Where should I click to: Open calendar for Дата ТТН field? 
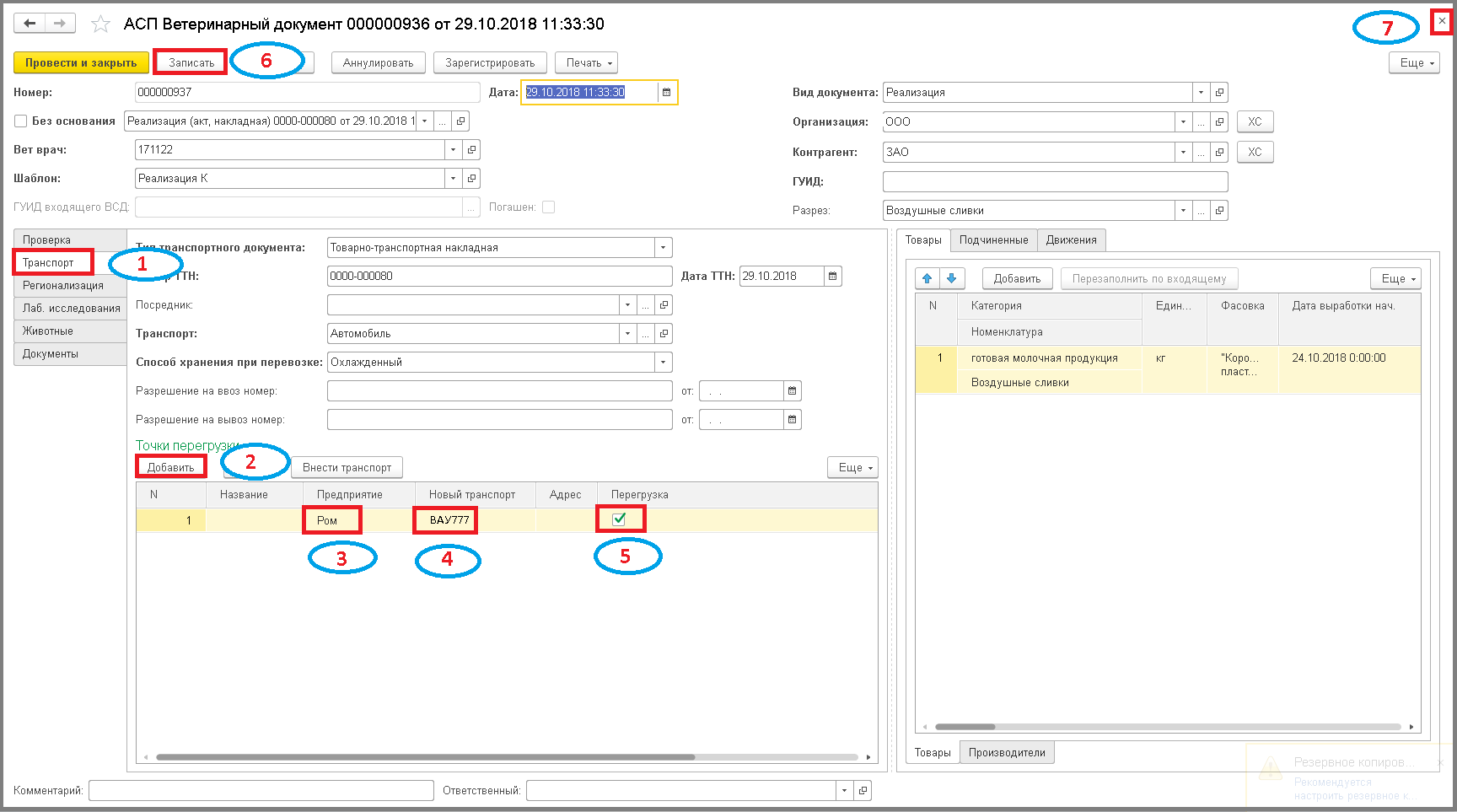(x=833, y=277)
